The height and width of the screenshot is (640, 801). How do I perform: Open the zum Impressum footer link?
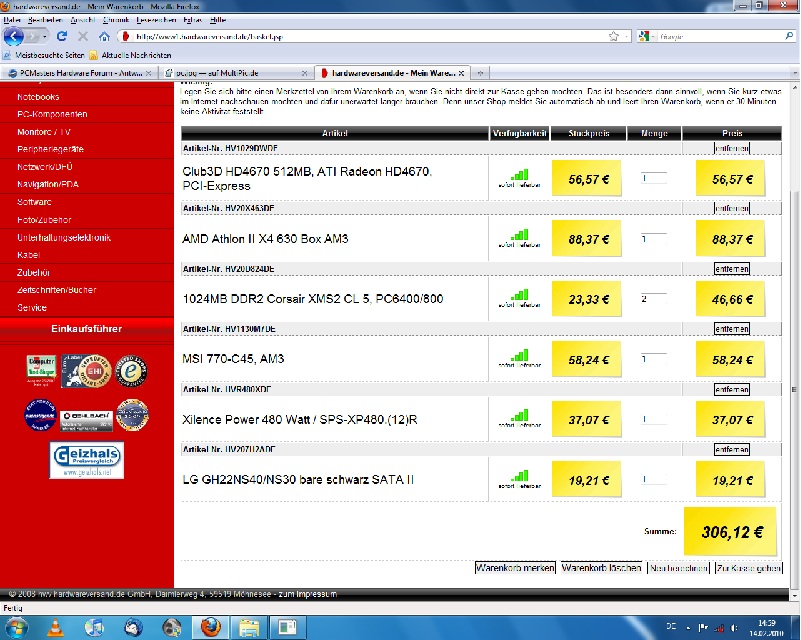(x=308, y=594)
